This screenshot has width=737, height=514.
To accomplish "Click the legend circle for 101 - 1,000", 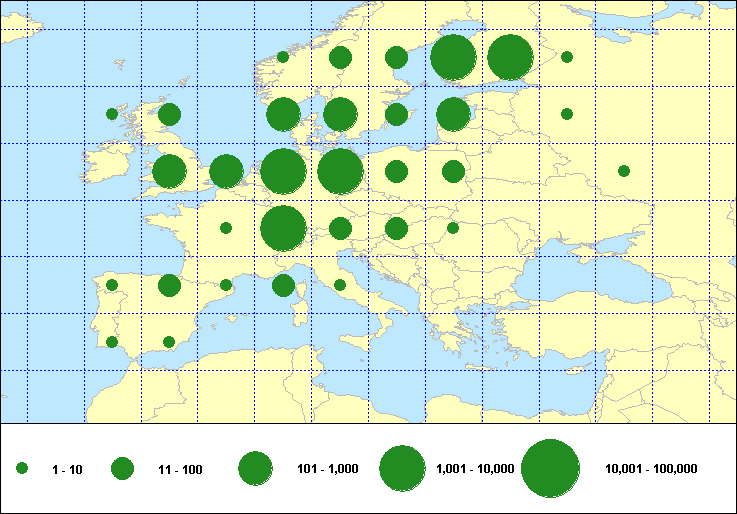I will click(256, 468).
